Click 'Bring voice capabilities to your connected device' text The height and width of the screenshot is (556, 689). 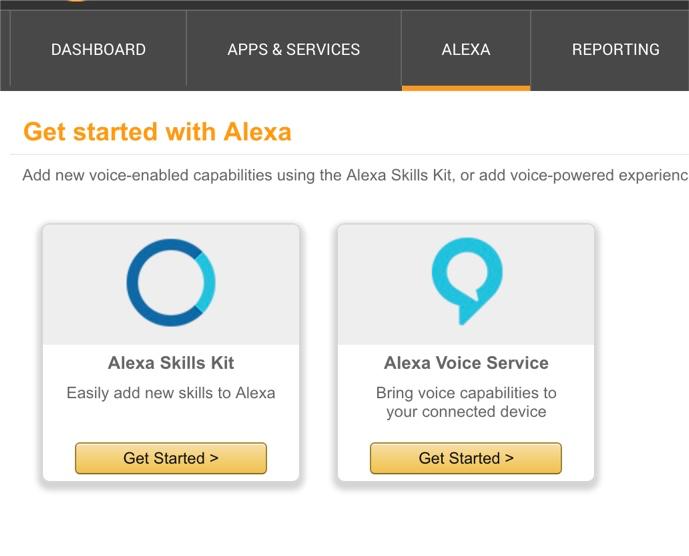[466, 402]
